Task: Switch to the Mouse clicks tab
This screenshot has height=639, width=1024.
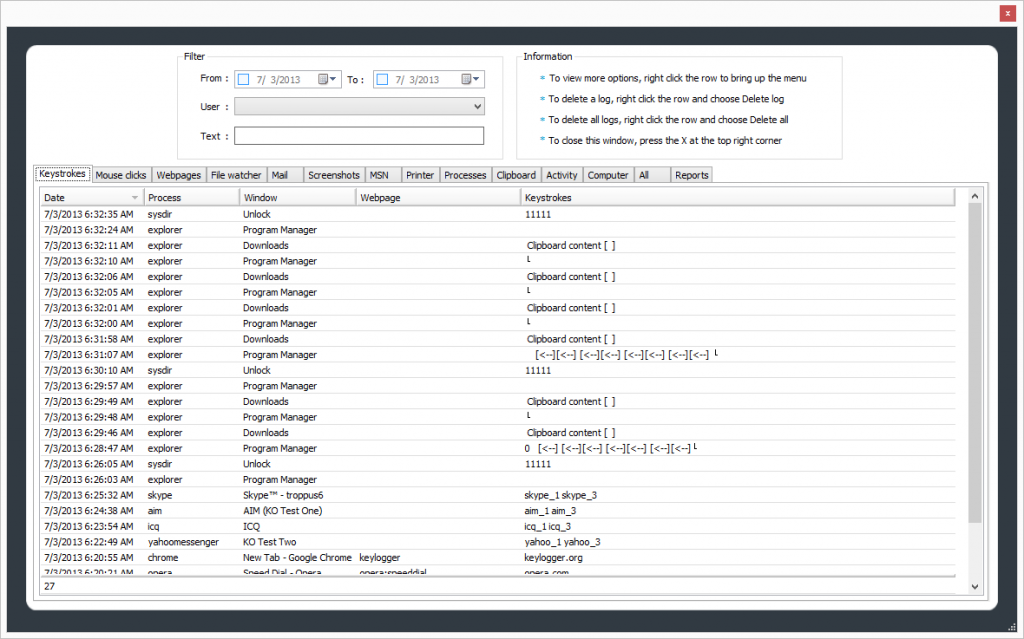Action: click(121, 175)
